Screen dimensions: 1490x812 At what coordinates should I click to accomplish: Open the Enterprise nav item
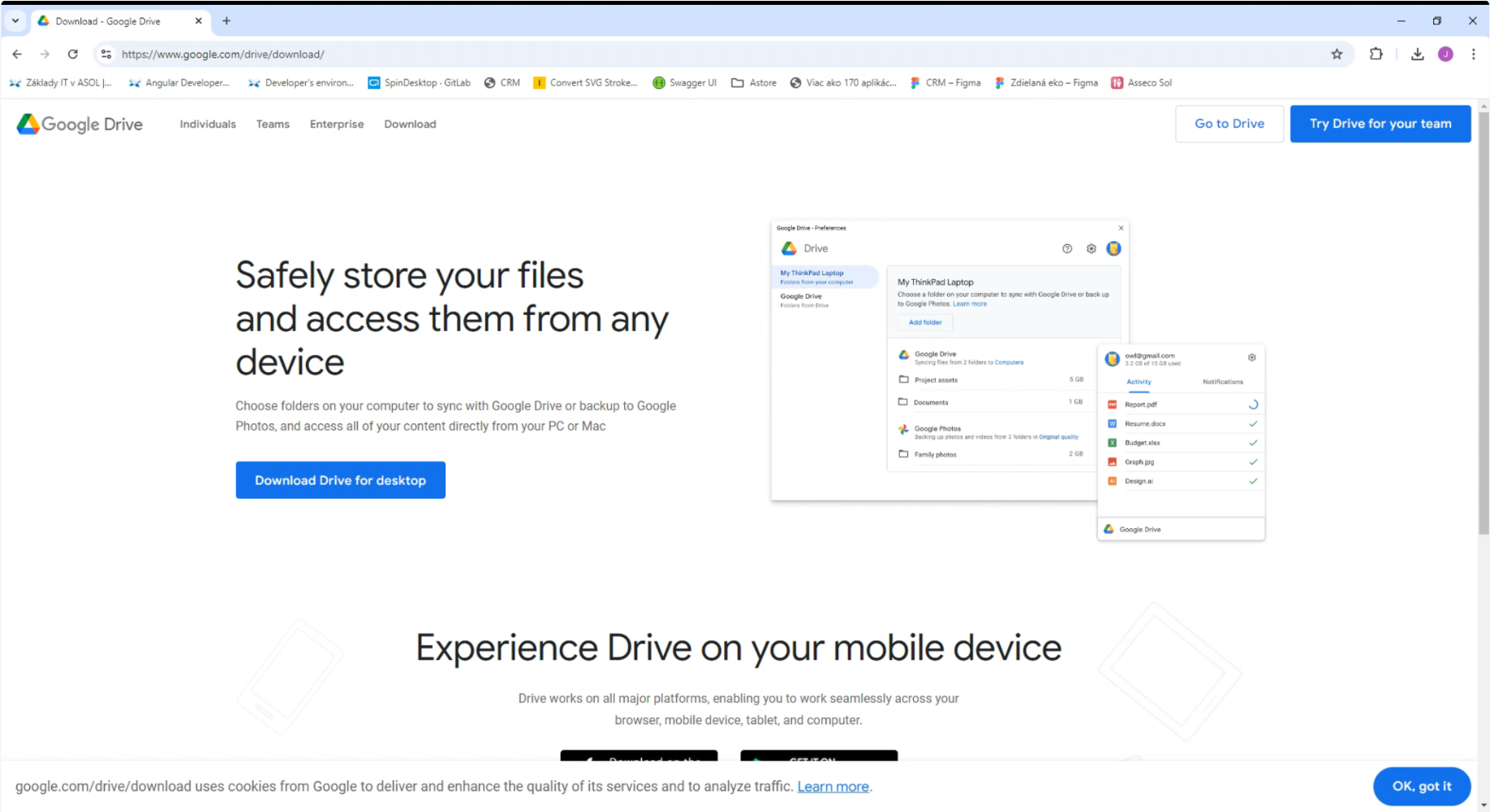tap(337, 124)
